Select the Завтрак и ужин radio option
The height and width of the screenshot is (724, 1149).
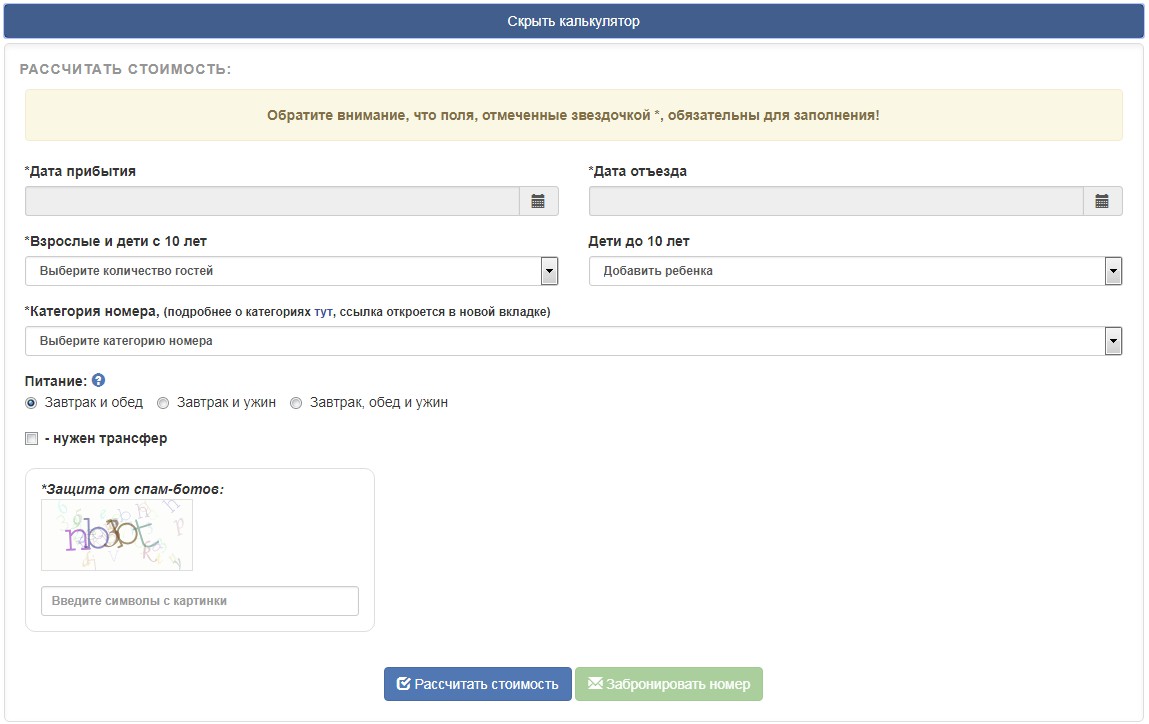163,403
